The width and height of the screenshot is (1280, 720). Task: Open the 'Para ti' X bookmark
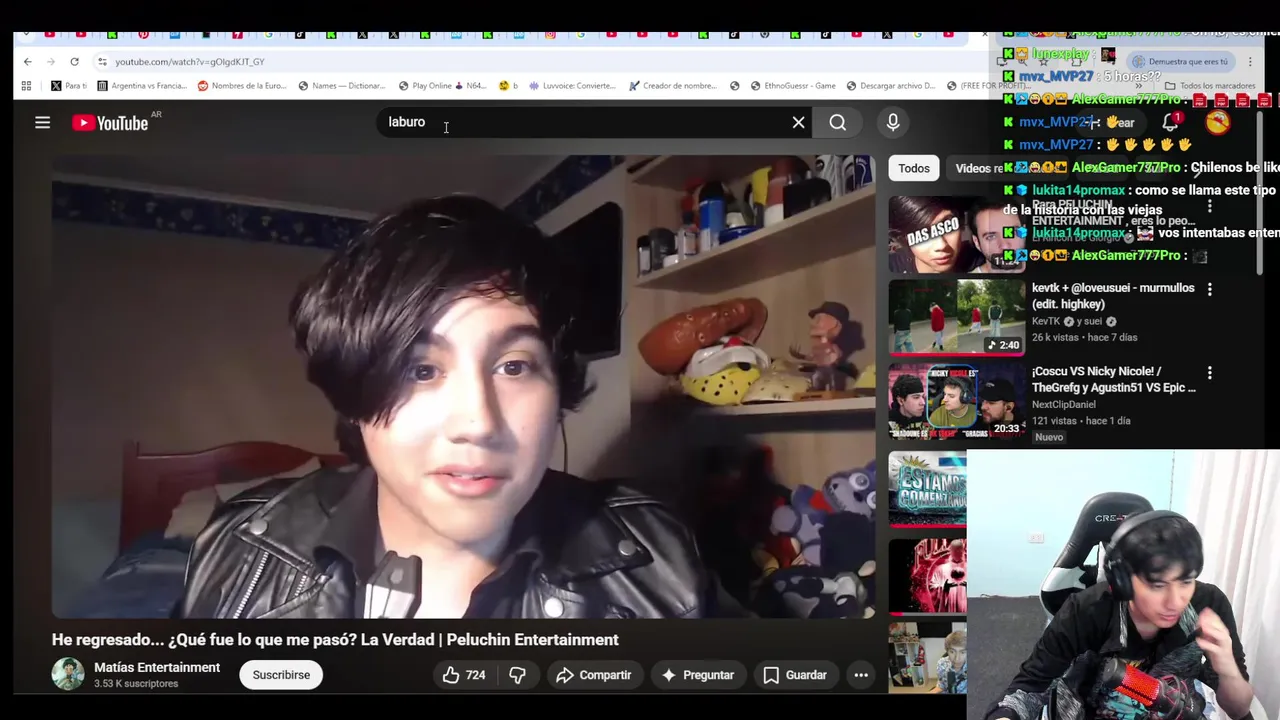pos(68,86)
